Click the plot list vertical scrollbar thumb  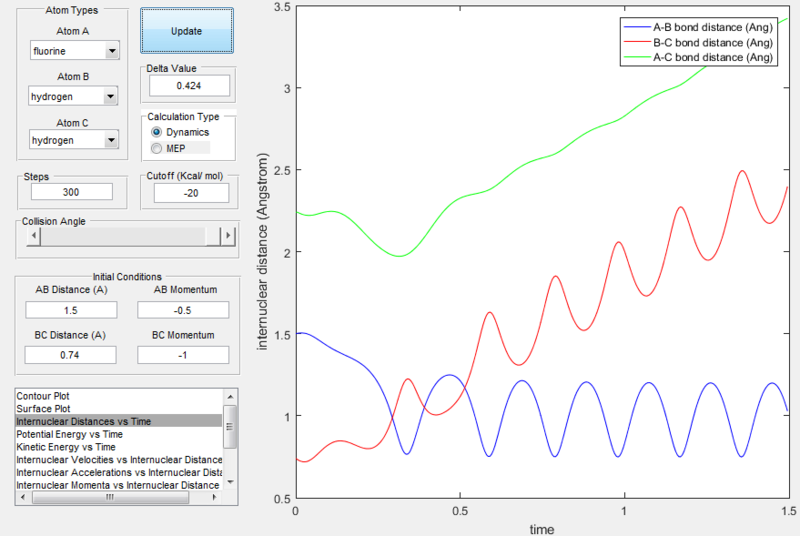click(x=230, y=427)
